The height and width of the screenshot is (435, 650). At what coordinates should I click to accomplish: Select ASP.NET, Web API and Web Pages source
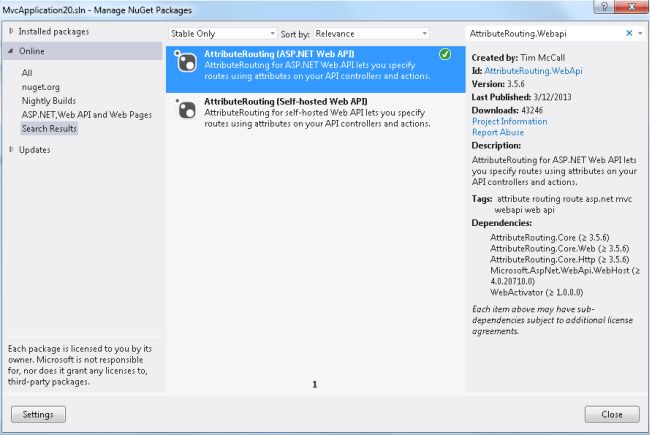(87, 114)
